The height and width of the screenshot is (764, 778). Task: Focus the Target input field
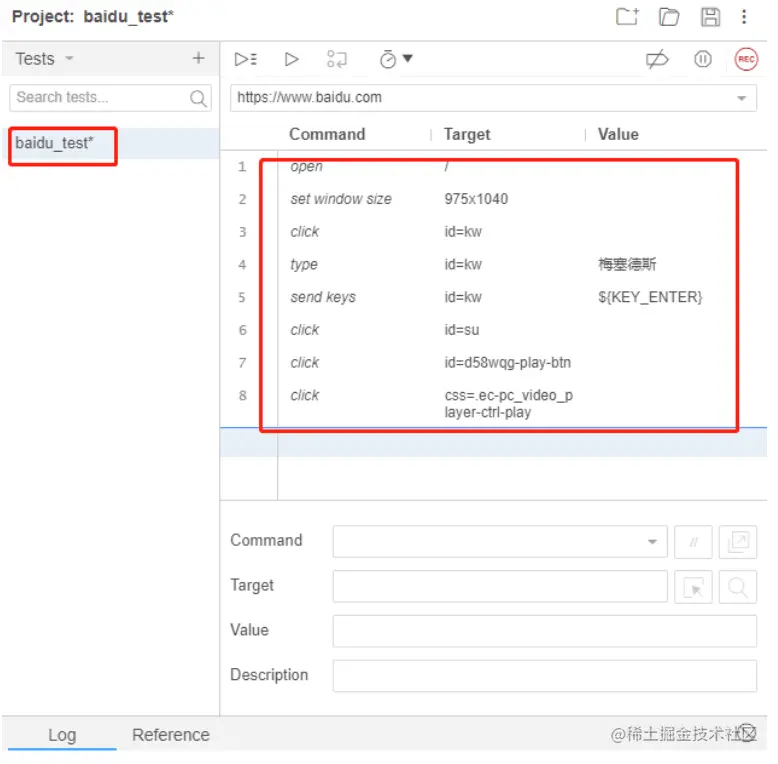pyautogui.click(x=500, y=586)
